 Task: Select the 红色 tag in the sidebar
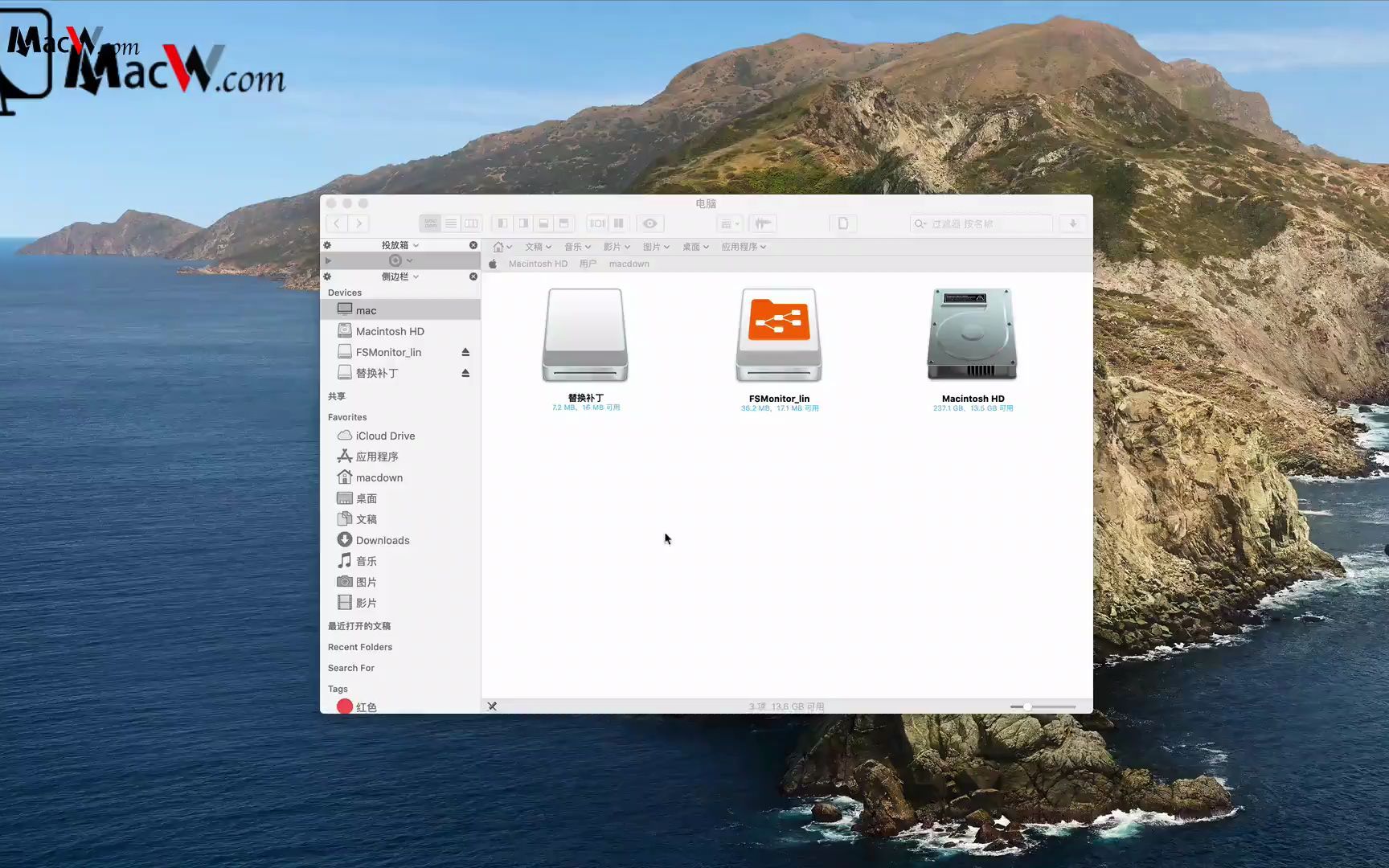pyautogui.click(x=367, y=706)
